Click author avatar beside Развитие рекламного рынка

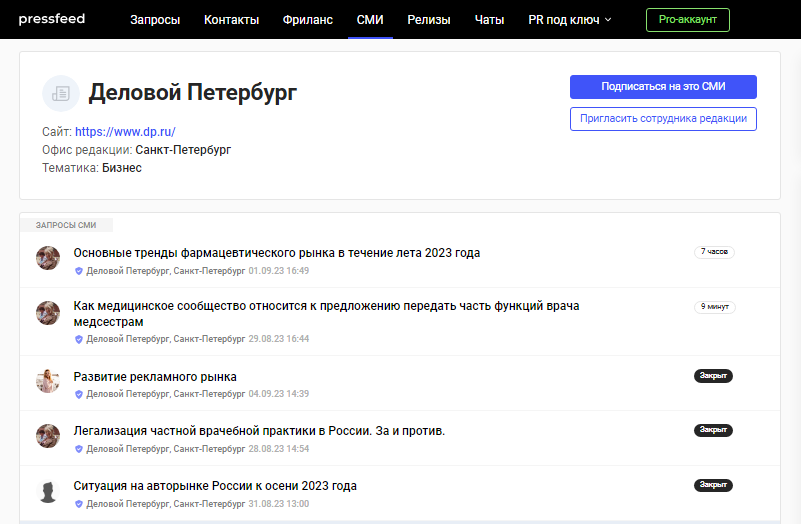(48, 381)
